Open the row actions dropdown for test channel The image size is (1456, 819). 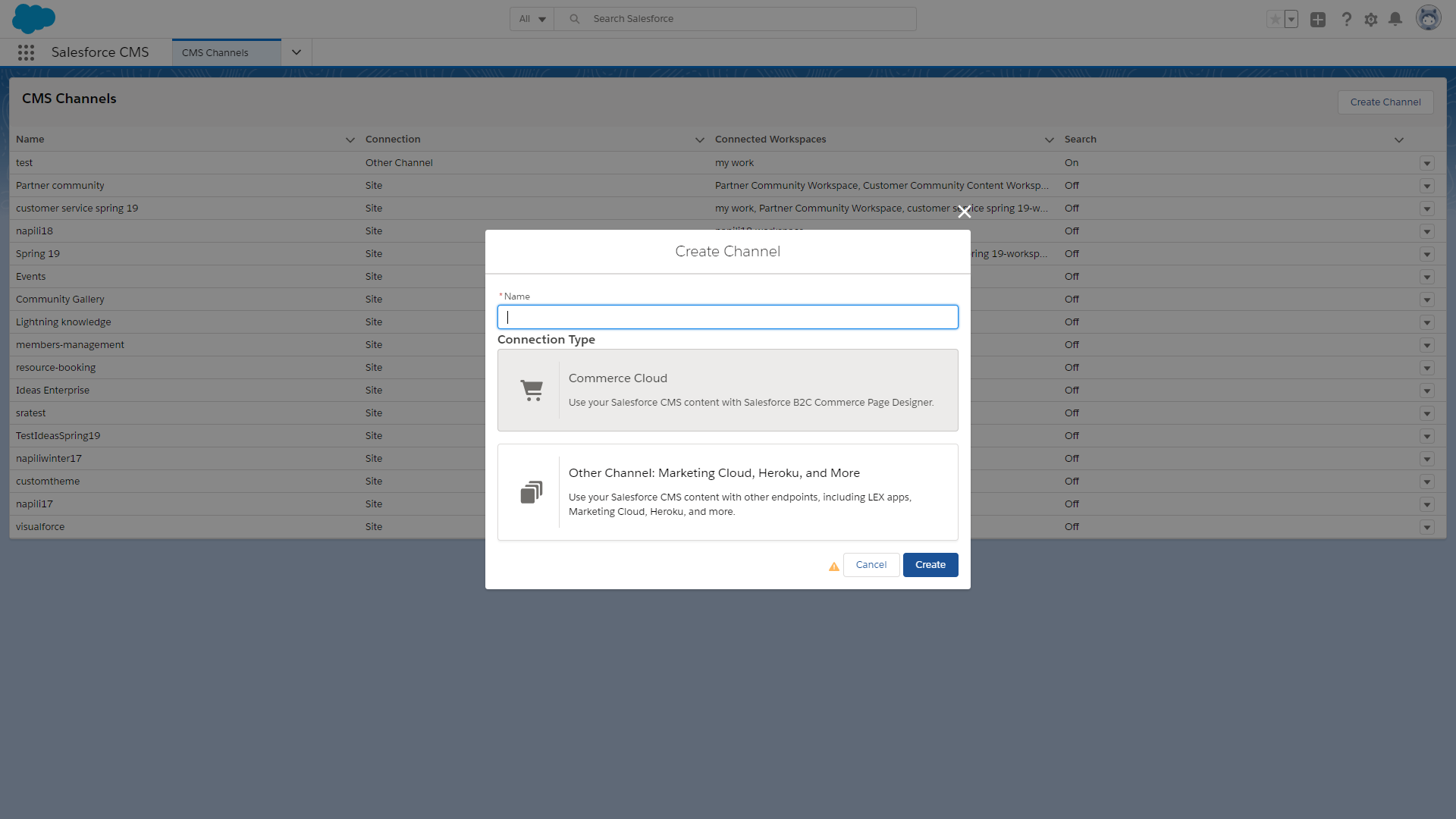[1426, 163]
